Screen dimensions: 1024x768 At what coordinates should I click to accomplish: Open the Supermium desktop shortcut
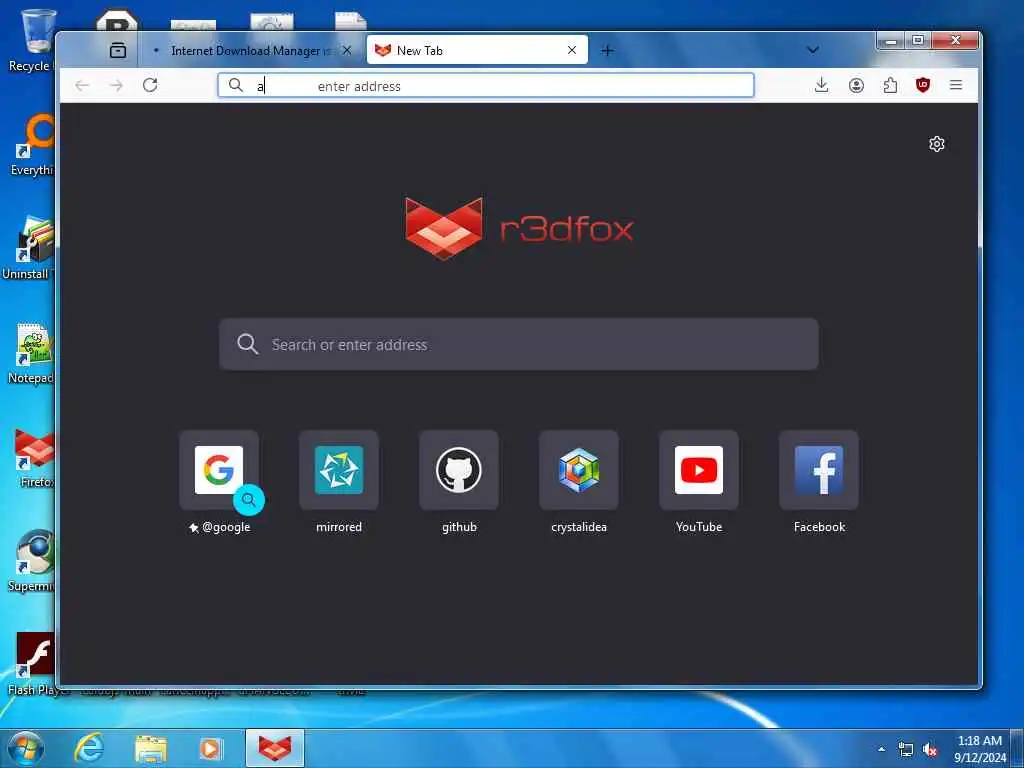coord(31,562)
